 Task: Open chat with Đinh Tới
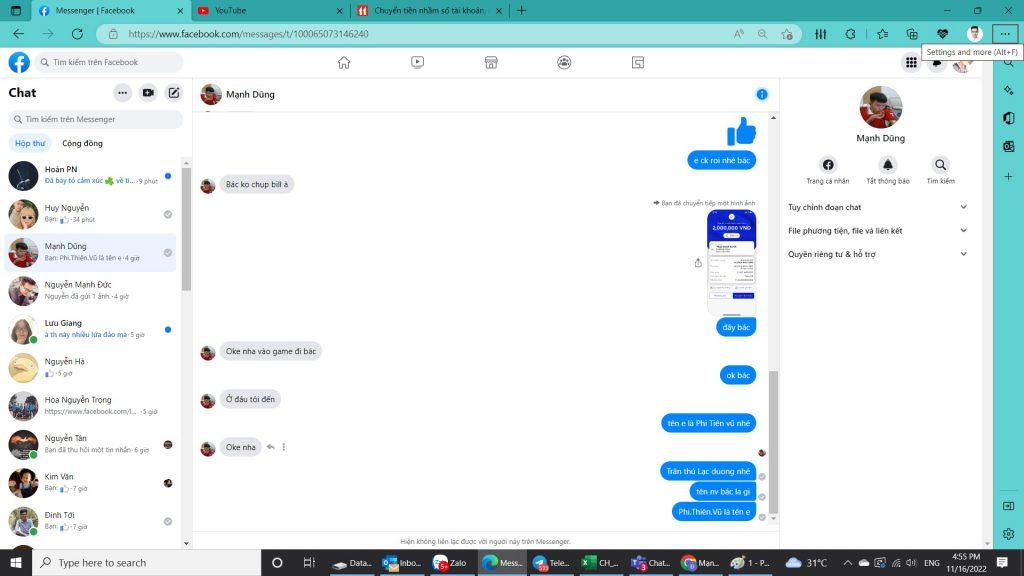[x=91, y=521]
